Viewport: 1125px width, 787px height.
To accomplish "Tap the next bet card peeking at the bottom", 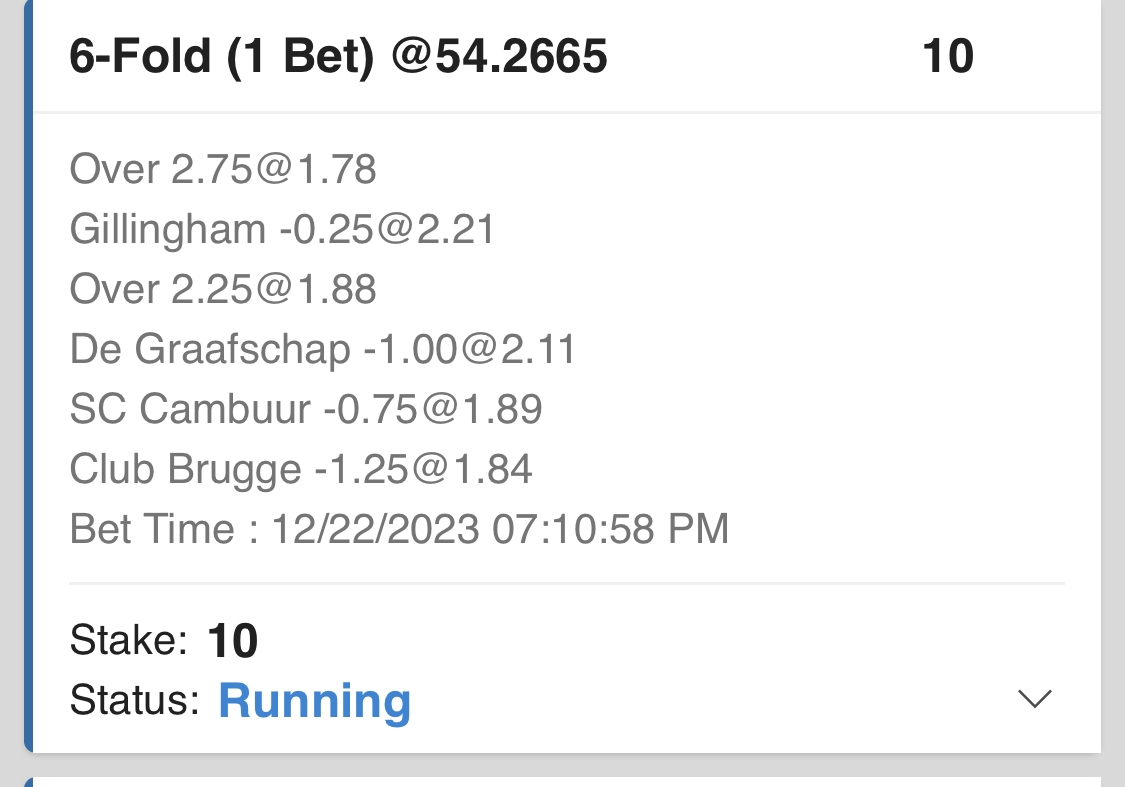I will point(560,781).
